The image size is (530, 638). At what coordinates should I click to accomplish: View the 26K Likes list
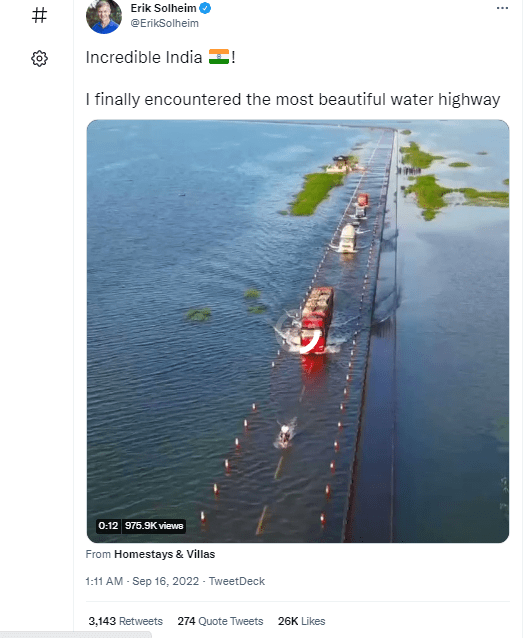301,621
